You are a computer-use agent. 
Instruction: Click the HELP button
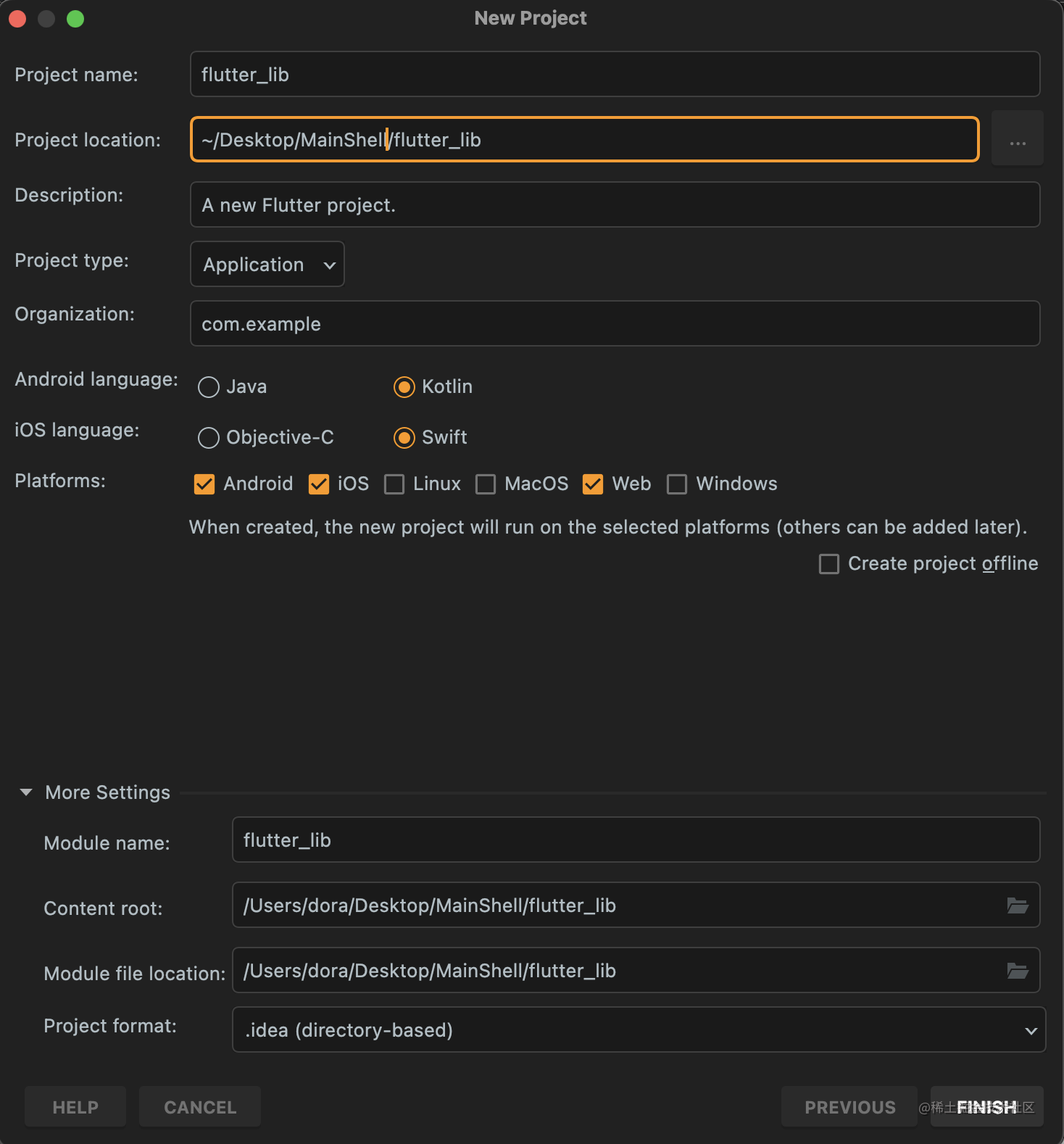click(x=75, y=1106)
